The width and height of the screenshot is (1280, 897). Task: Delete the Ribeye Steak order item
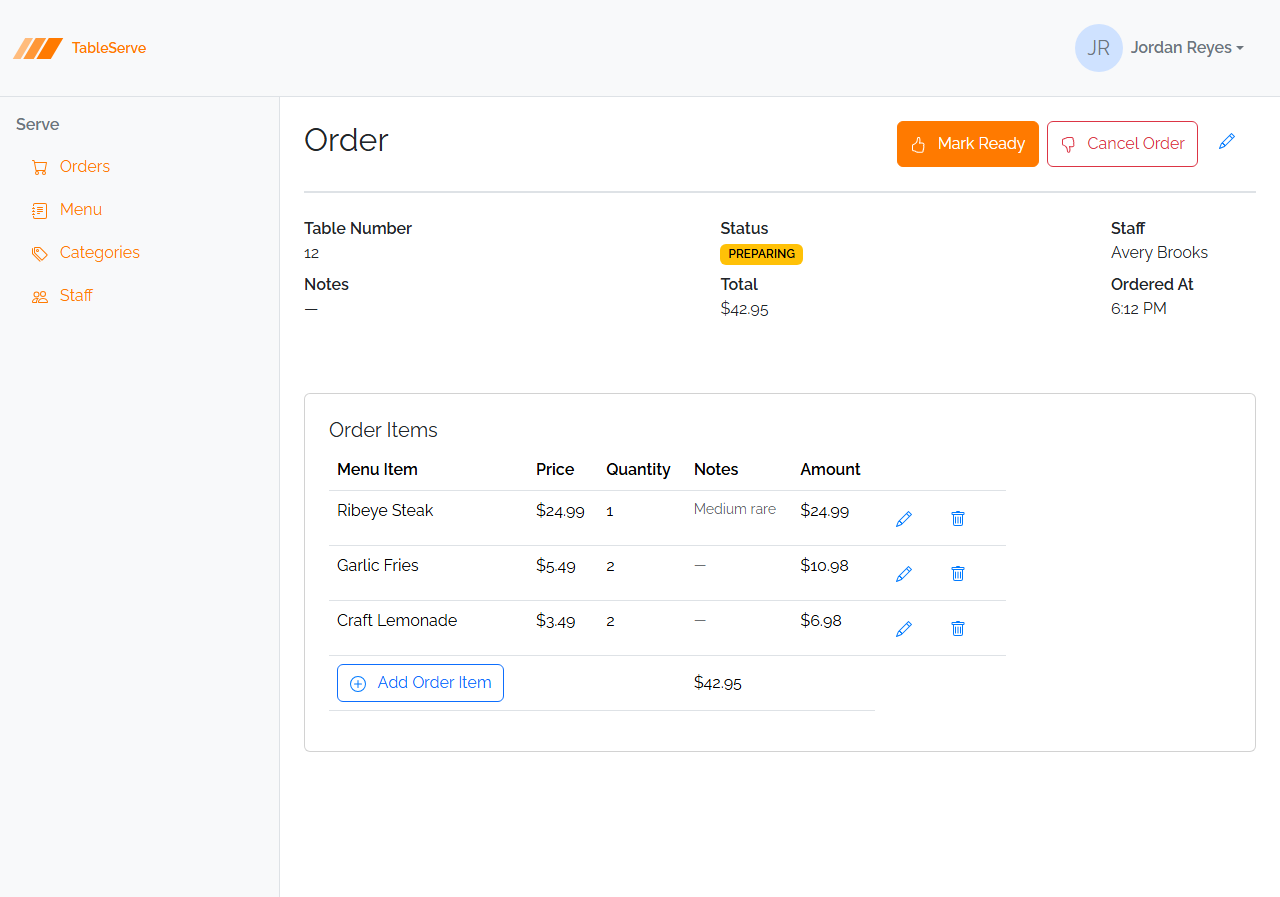958,519
